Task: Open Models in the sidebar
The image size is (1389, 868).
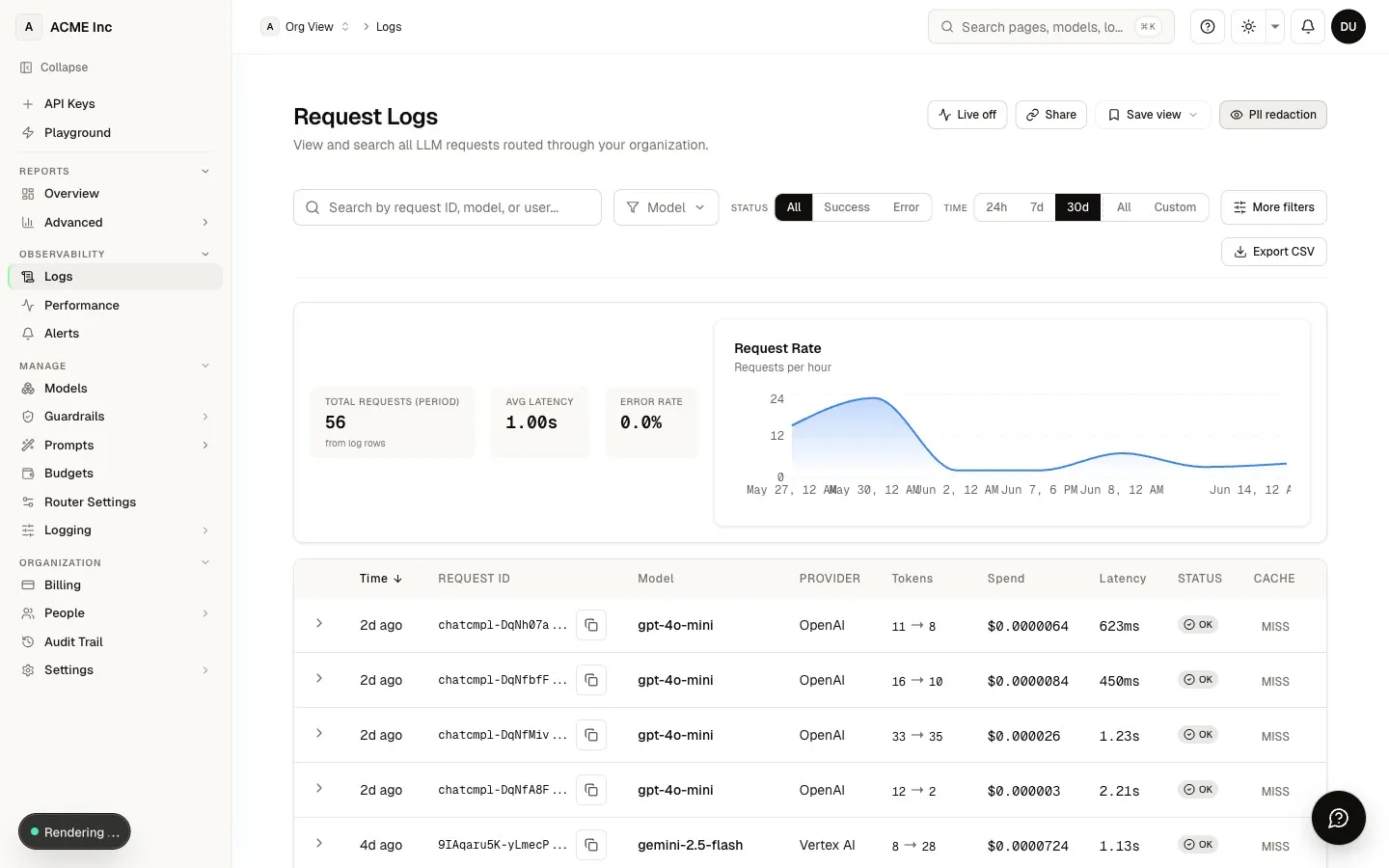Action: [116, 389]
